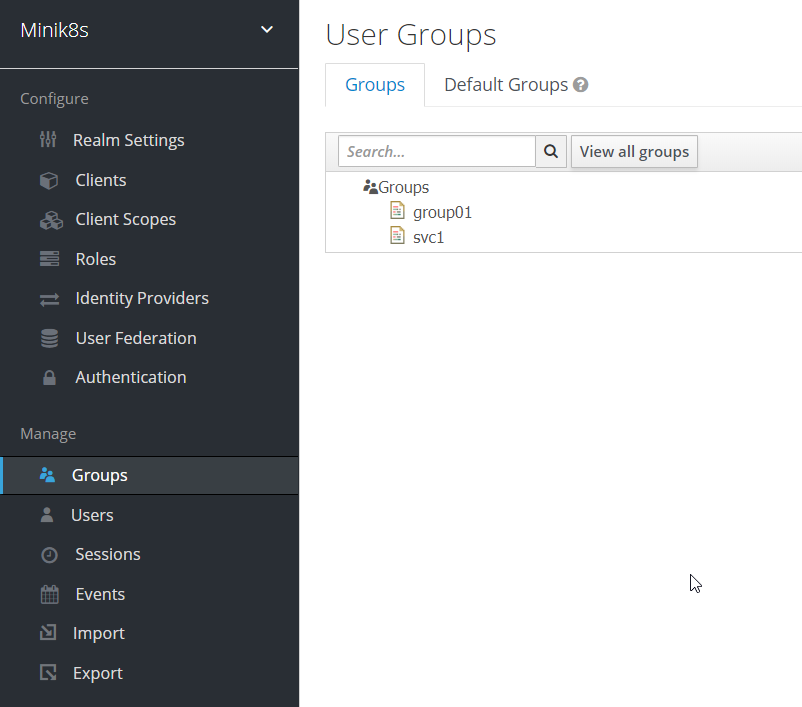Click the group01 document icon
The image size is (802, 707).
397,210
